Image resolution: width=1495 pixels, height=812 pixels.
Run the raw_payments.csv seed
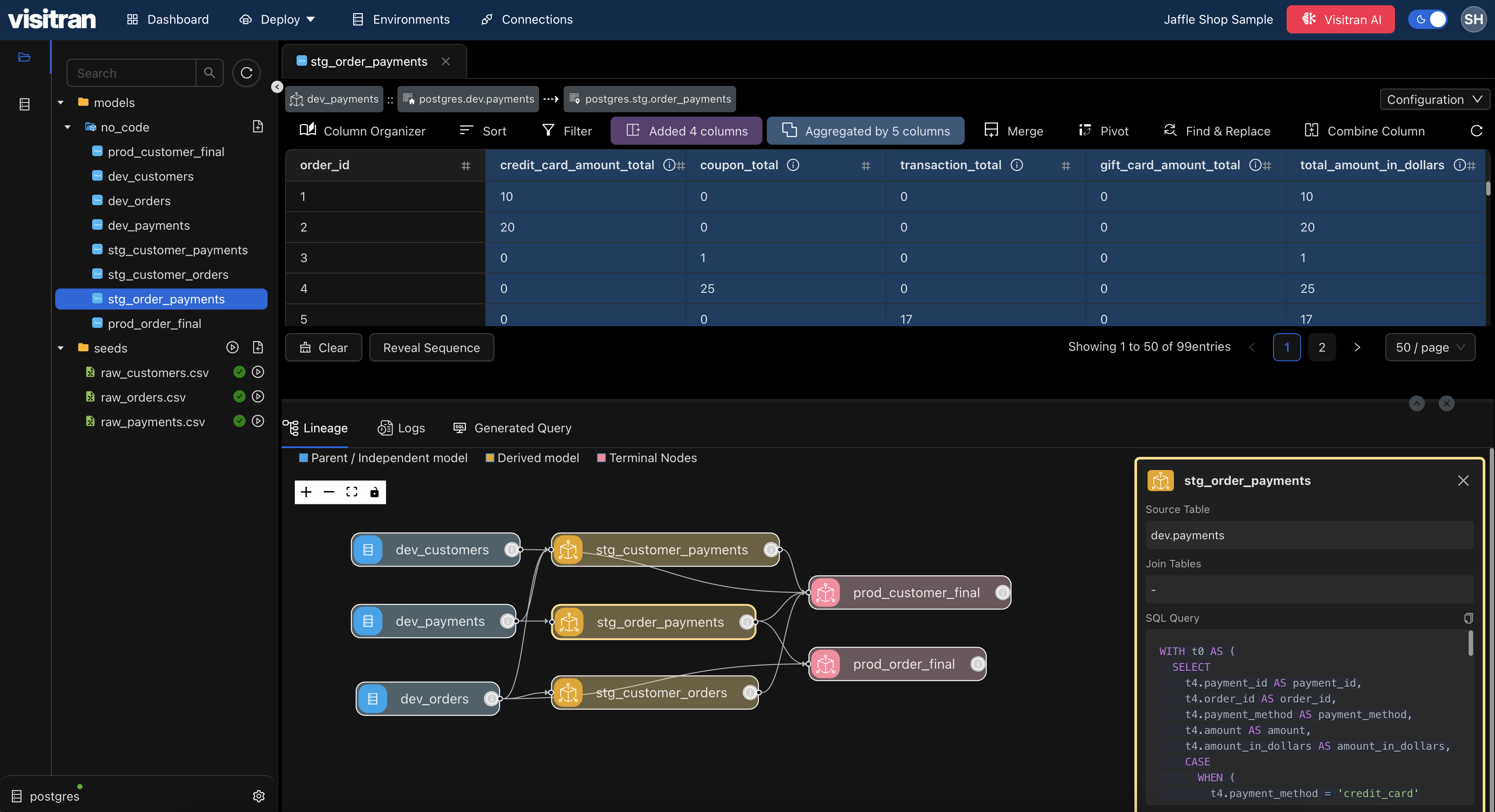(258, 421)
